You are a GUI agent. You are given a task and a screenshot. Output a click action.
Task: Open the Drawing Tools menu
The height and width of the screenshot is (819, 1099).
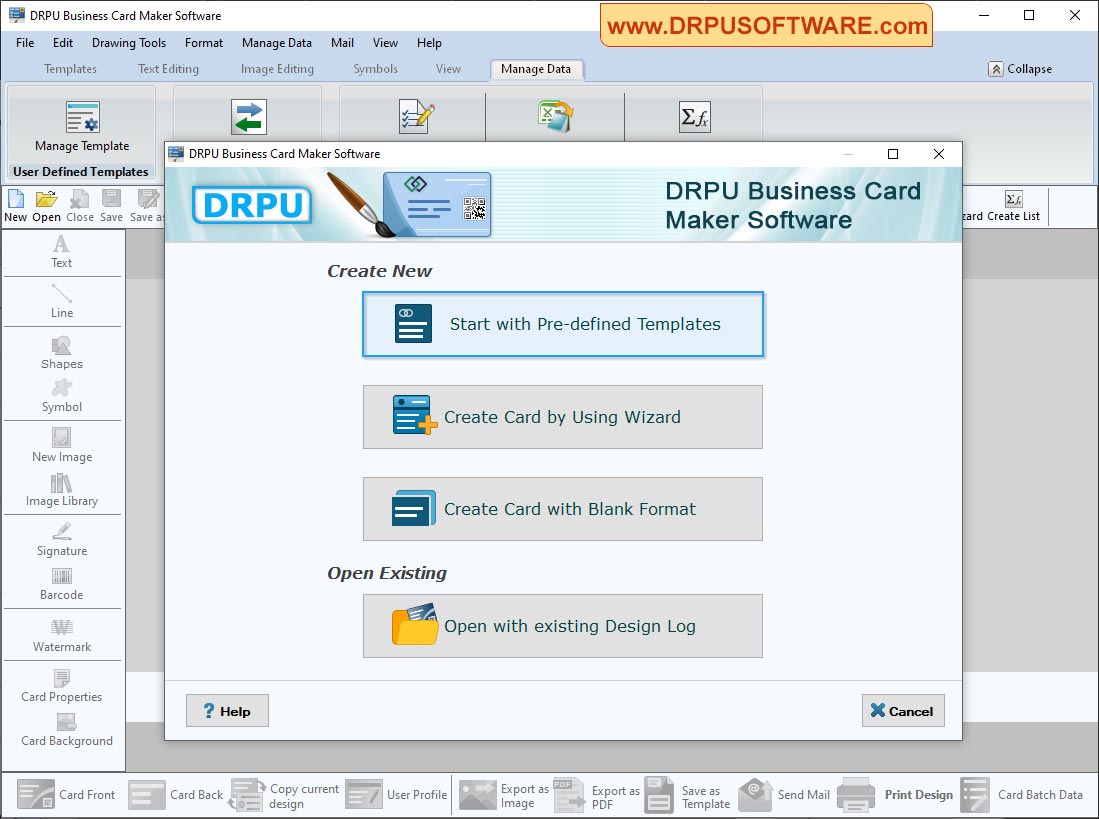coord(128,43)
